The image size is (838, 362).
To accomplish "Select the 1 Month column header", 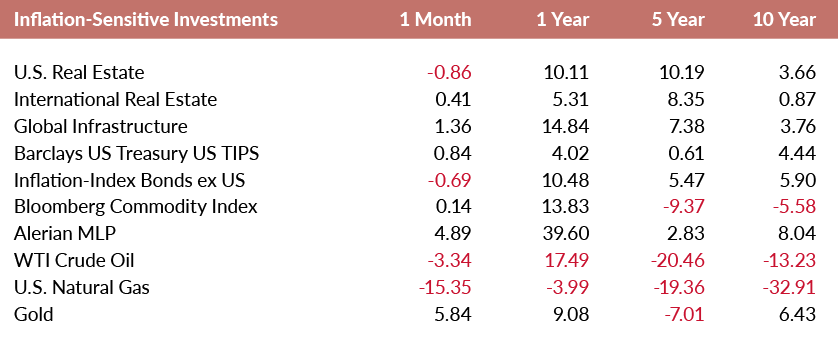I will click(436, 20).
